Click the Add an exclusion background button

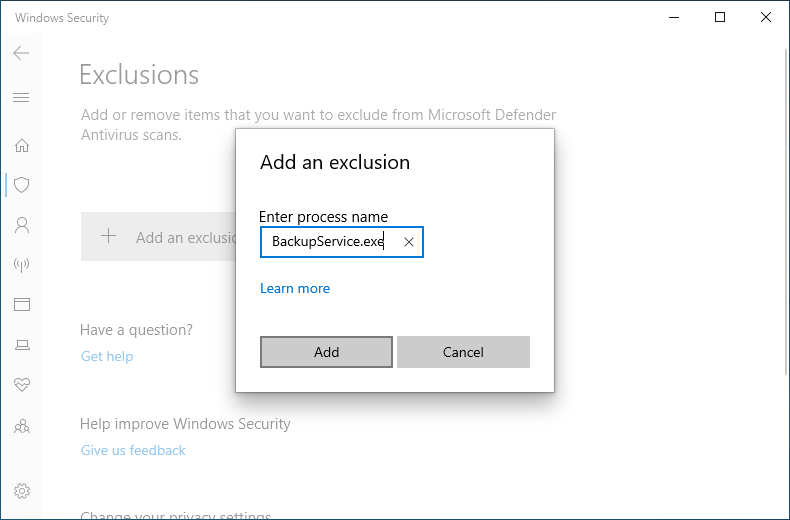(x=158, y=236)
